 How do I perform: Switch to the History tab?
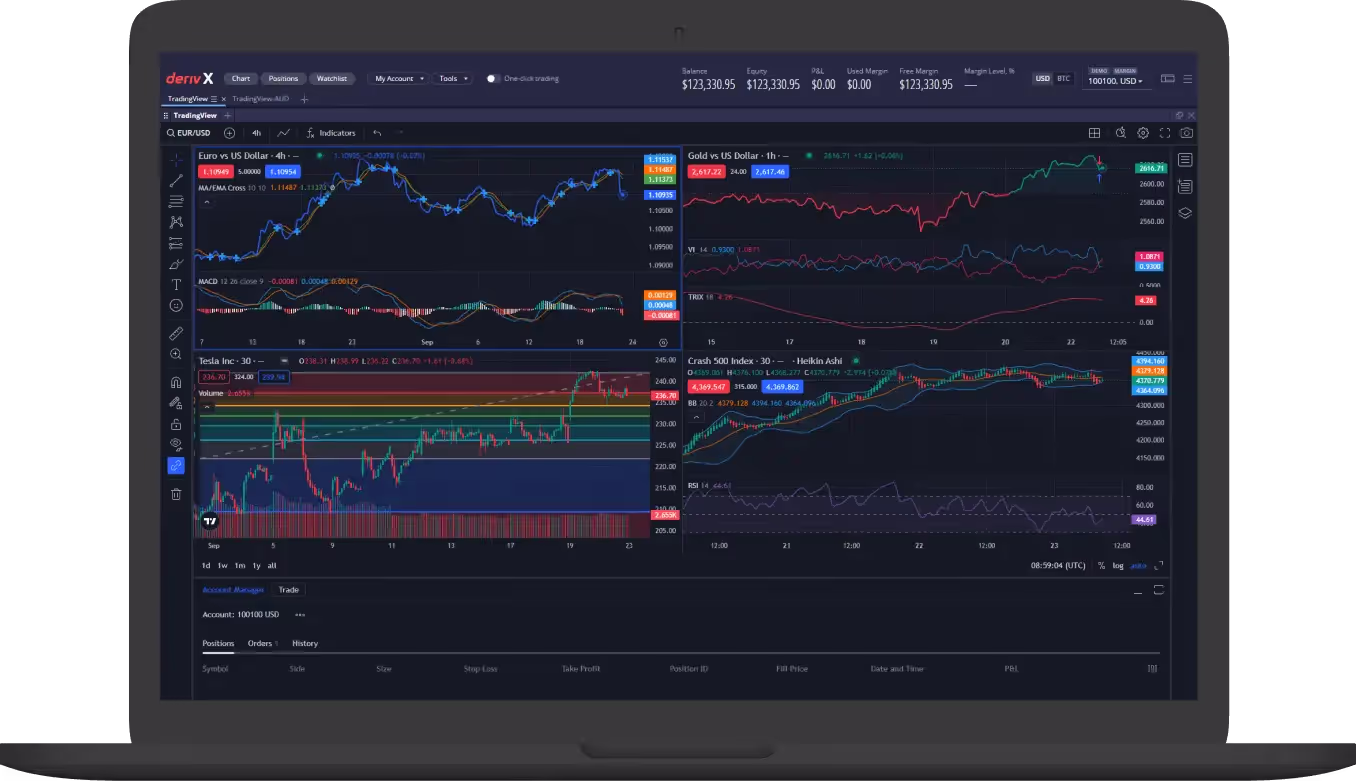304,643
